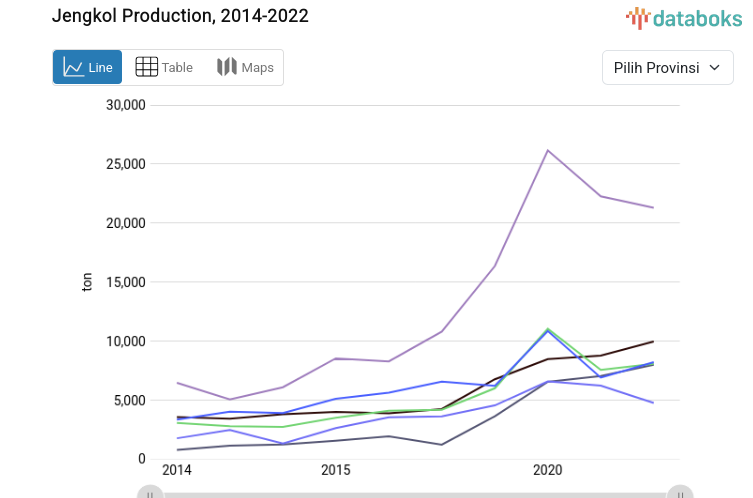753x498 pixels.
Task: Open the Maps view tab
Action: point(245,67)
